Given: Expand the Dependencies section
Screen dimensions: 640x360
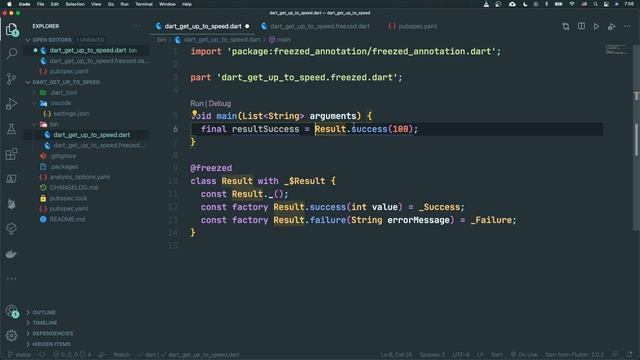Looking at the screenshot, I should (x=53, y=333).
